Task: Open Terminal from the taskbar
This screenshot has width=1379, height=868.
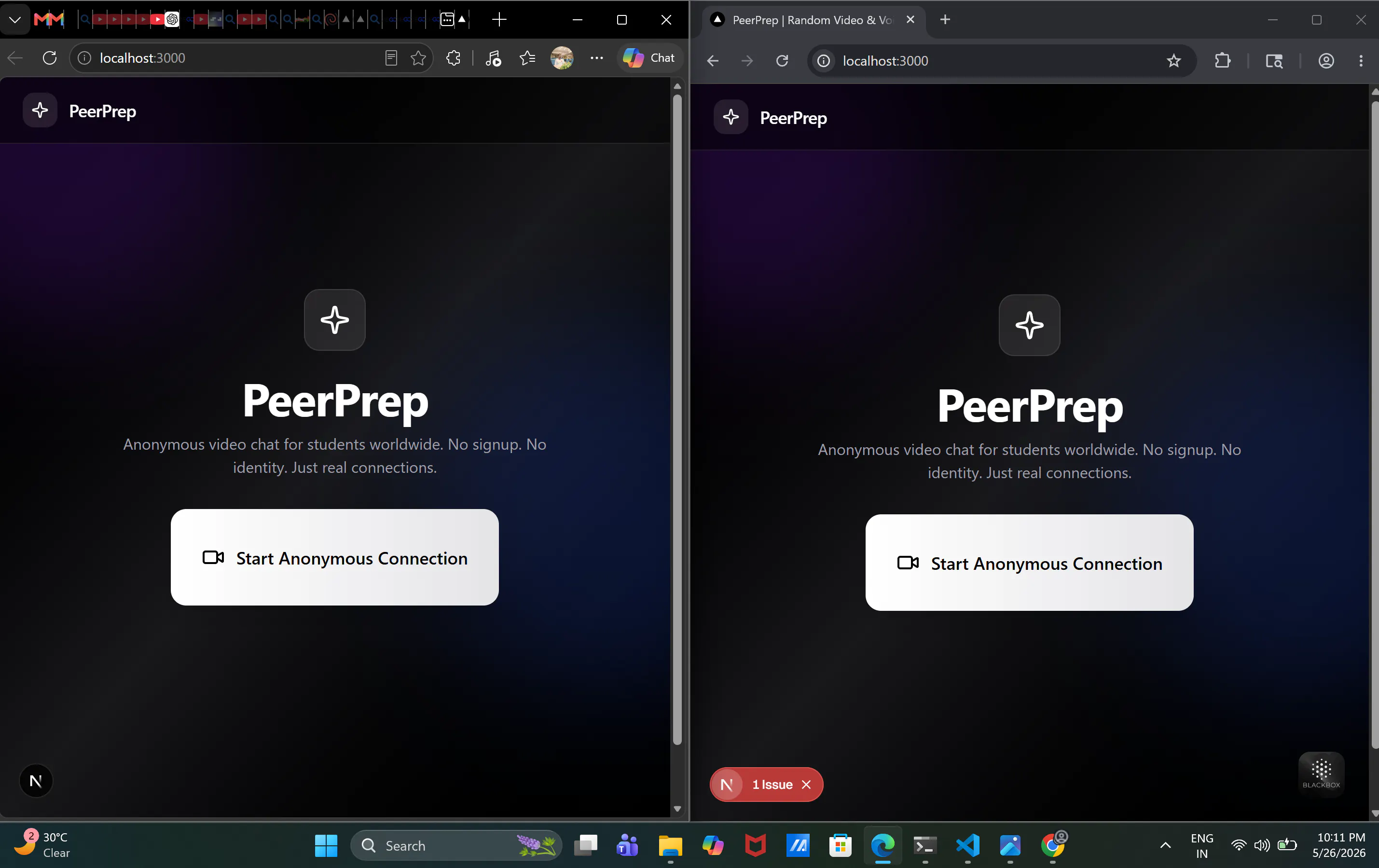Action: tap(925, 845)
